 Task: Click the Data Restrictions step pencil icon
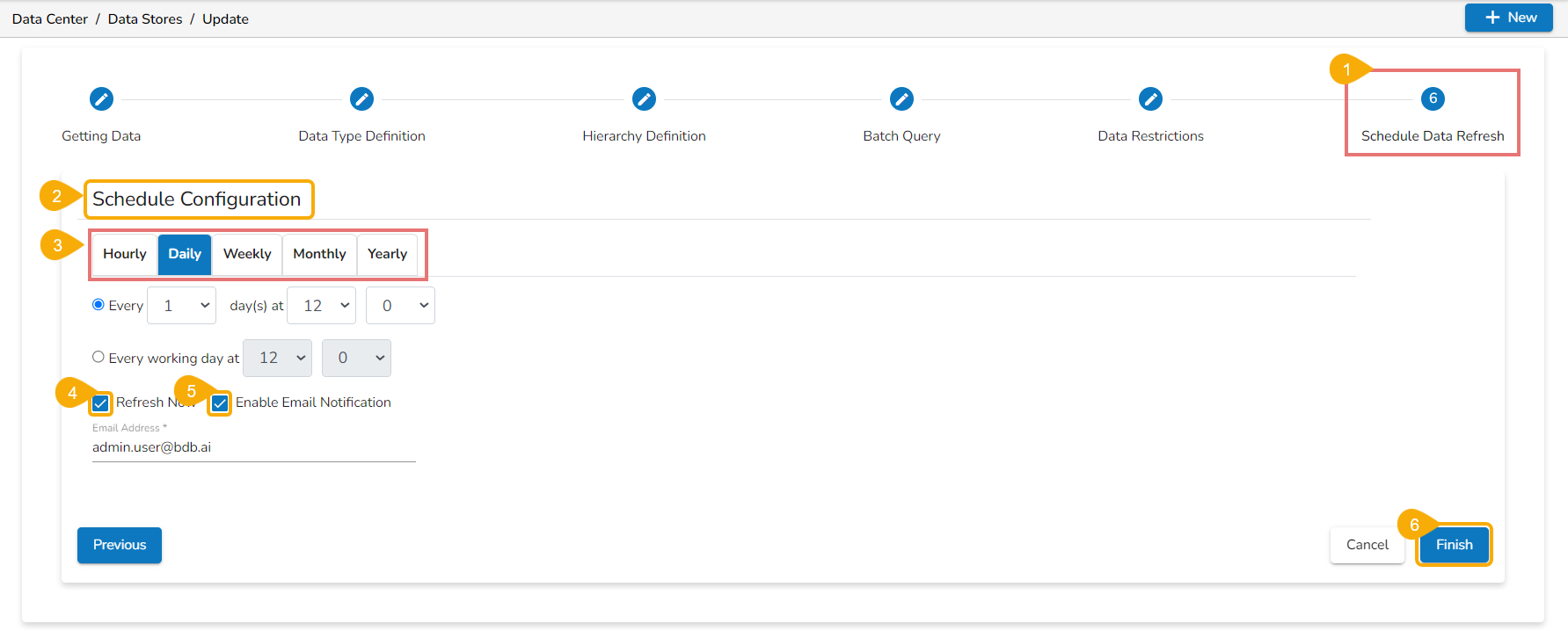[1150, 98]
